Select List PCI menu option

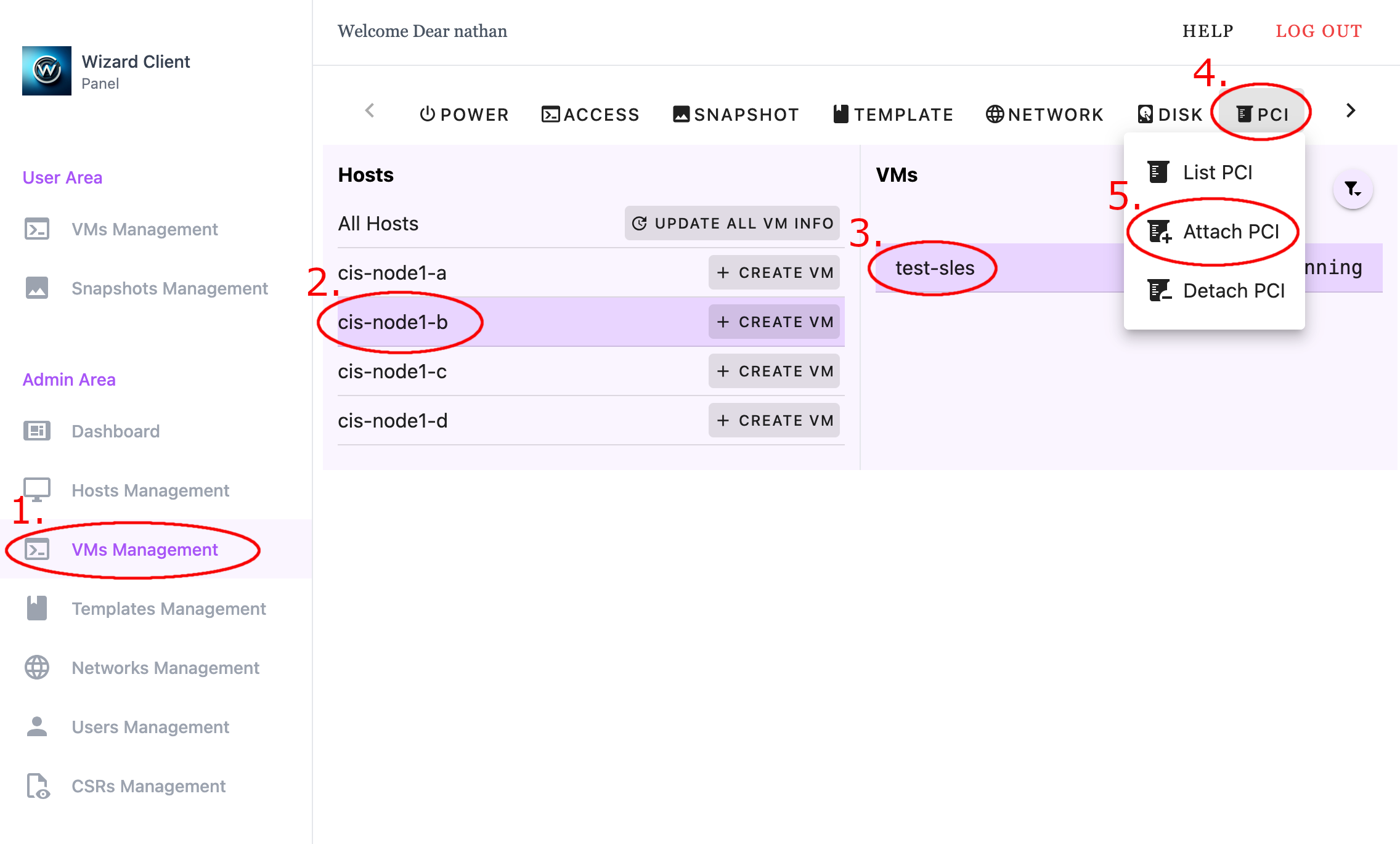(x=1217, y=172)
